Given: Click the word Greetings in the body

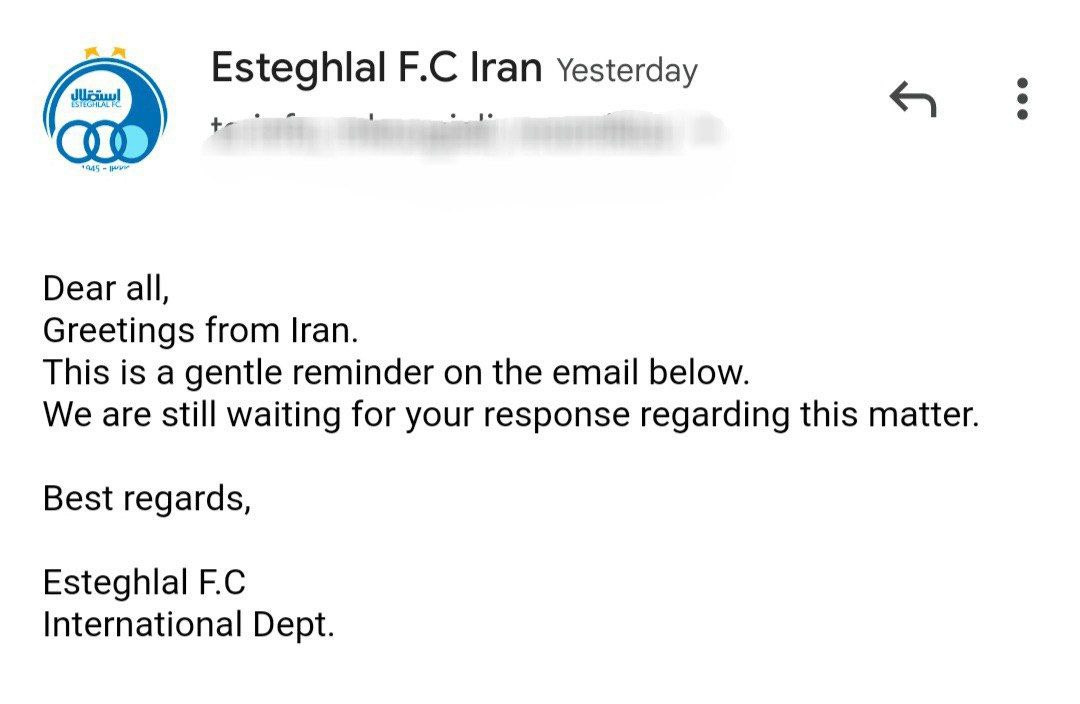Looking at the screenshot, I should coord(117,330).
